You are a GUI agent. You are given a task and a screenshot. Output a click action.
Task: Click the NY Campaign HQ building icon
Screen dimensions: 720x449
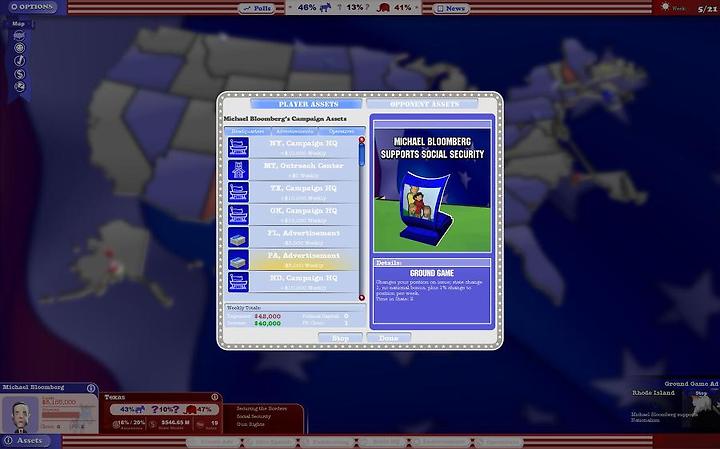click(x=238, y=147)
